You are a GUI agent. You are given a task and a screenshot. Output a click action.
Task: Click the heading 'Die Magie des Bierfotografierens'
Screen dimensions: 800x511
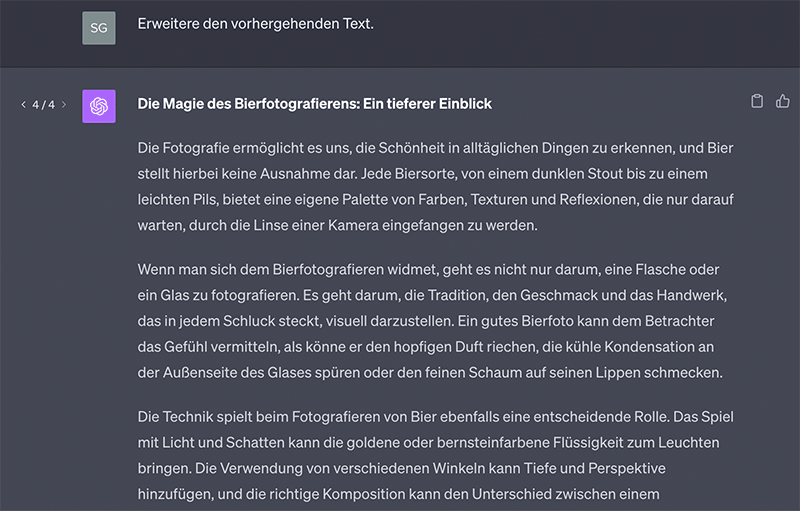click(x=314, y=104)
